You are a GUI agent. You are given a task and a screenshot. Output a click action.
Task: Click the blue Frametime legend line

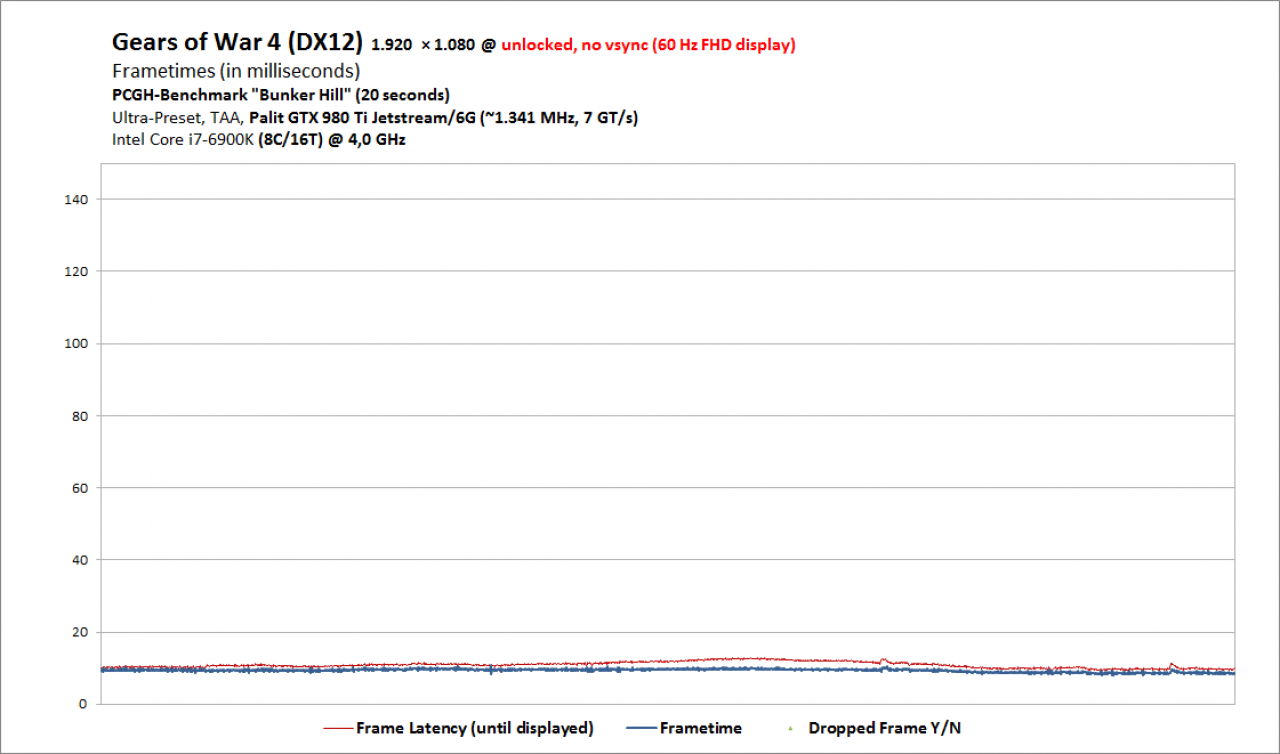641,728
